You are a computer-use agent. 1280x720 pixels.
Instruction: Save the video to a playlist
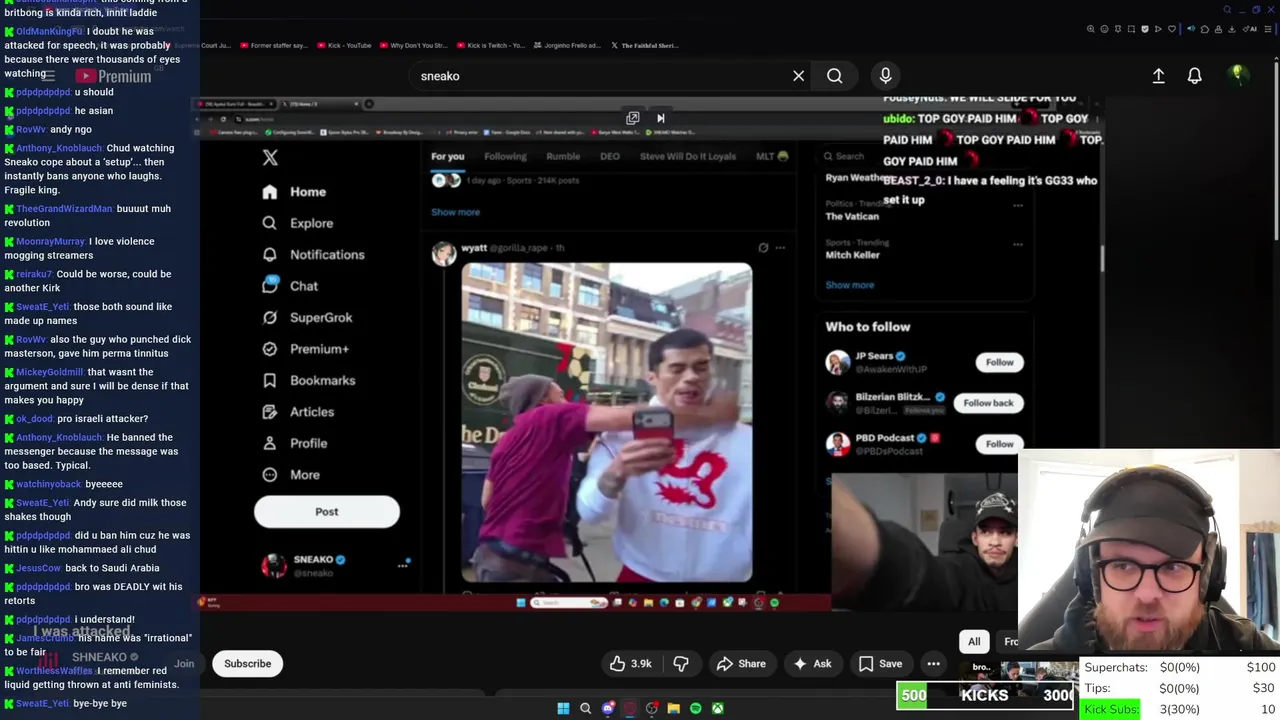tap(880, 663)
